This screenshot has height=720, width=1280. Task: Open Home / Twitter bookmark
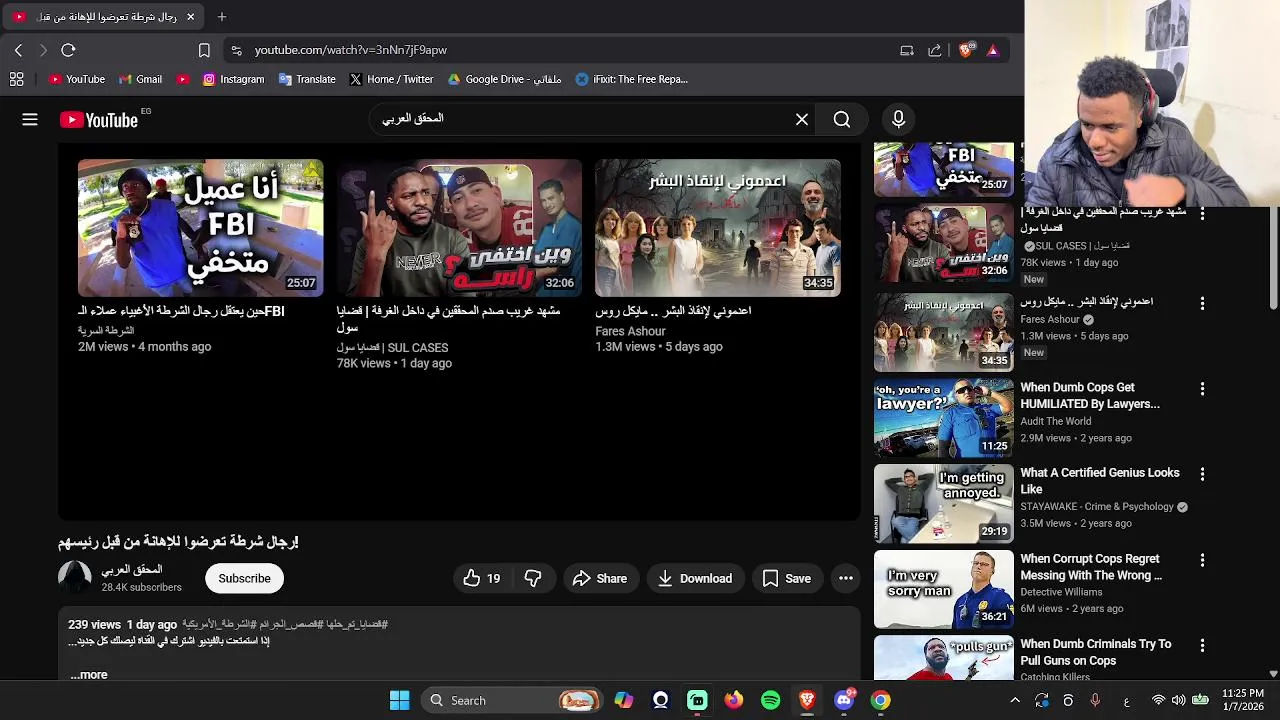pyautogui.click(x=391, y=79)
